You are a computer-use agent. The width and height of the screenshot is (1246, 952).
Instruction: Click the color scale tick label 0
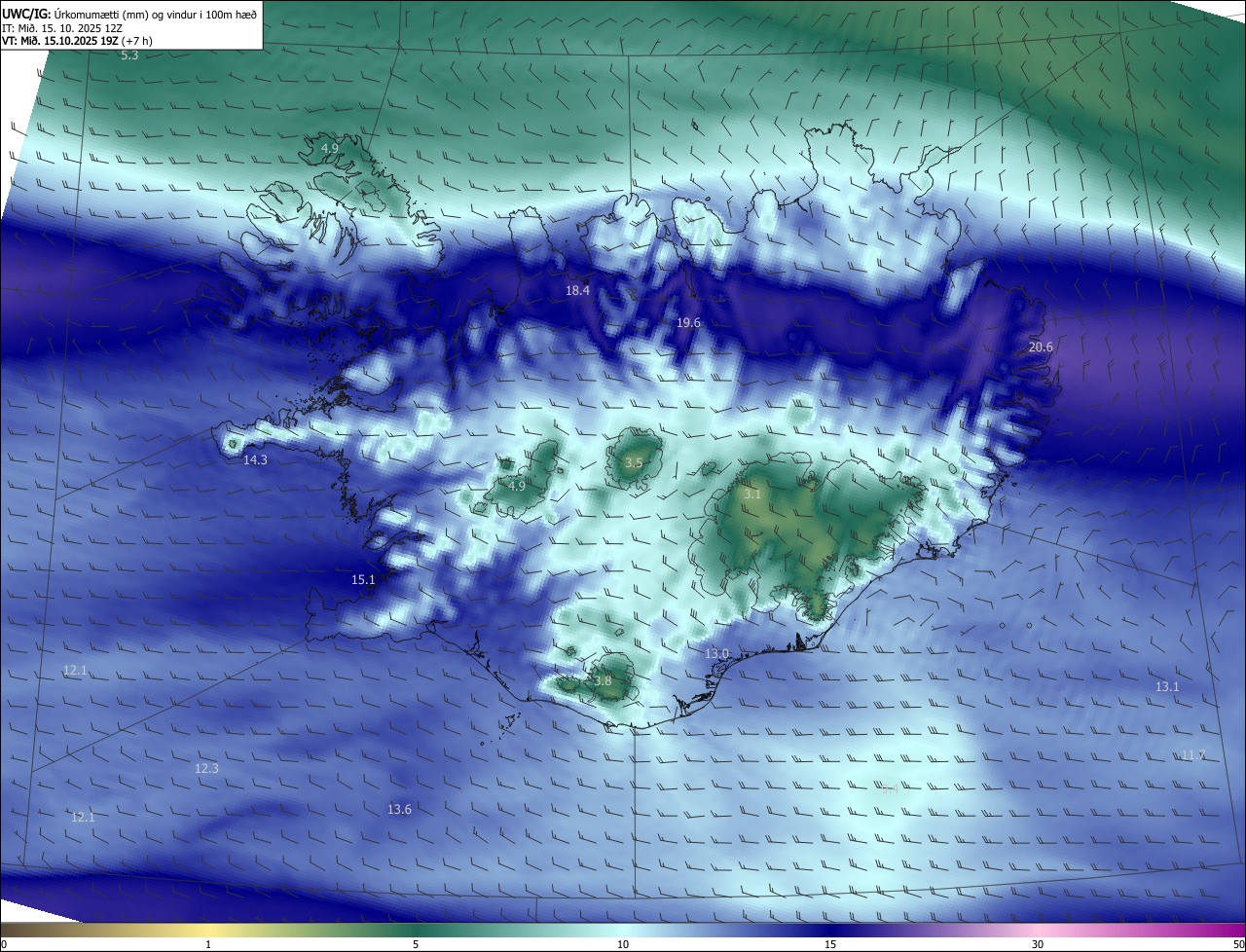point(3,944)
